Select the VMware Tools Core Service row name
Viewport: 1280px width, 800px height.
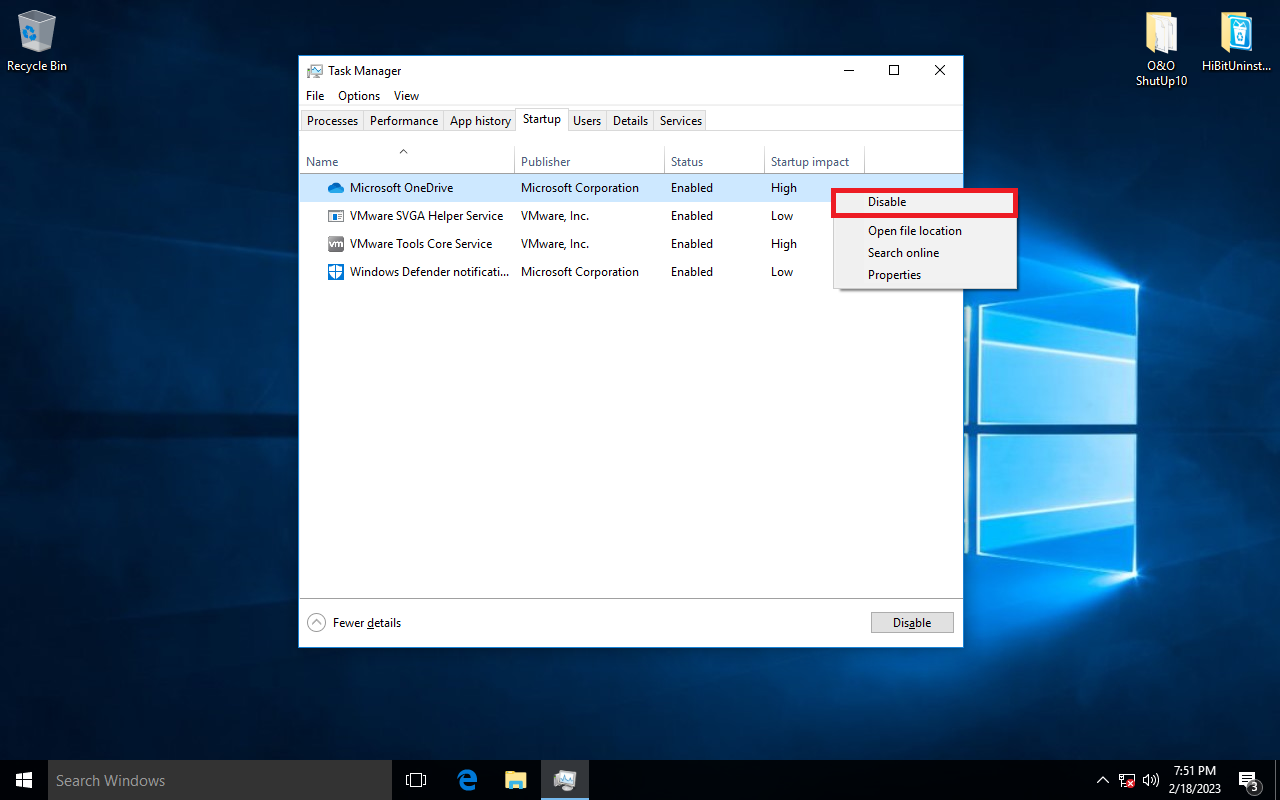coord(421,244)
